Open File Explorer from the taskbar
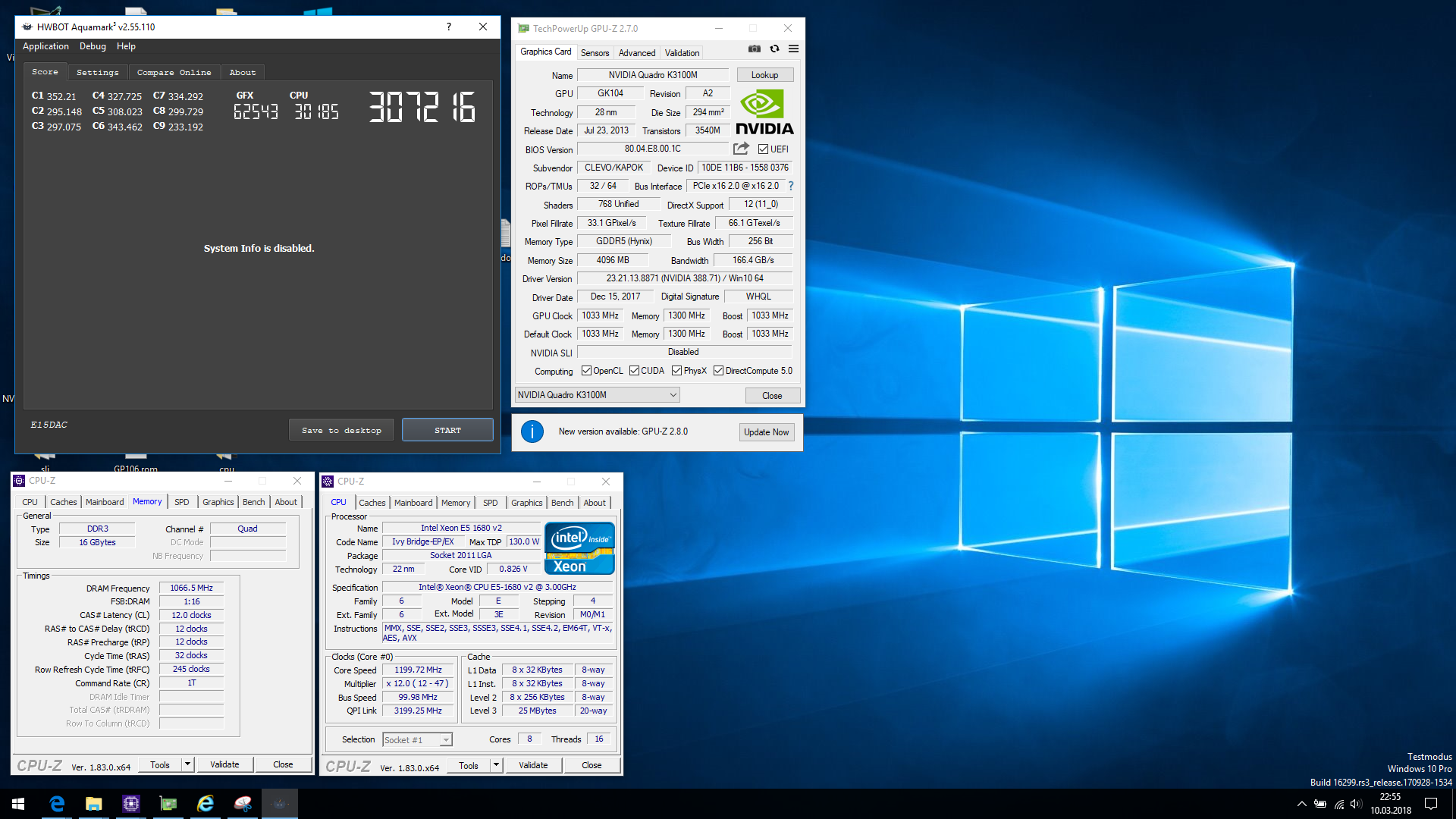Image resolution: width=1456 pixels, height=819 pixels. [x=94, y=804]
